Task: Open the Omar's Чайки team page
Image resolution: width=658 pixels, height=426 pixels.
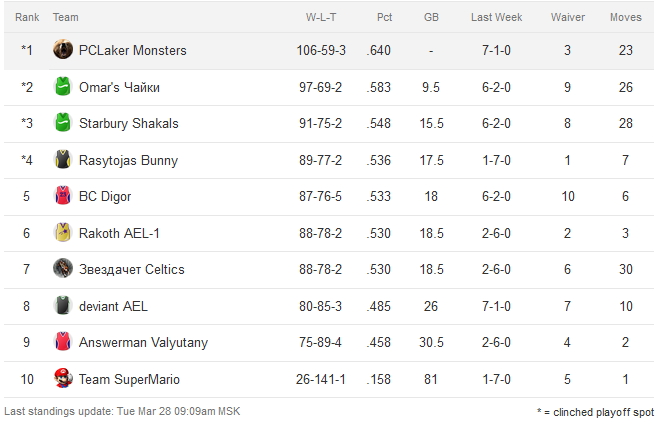Action: 119,87
